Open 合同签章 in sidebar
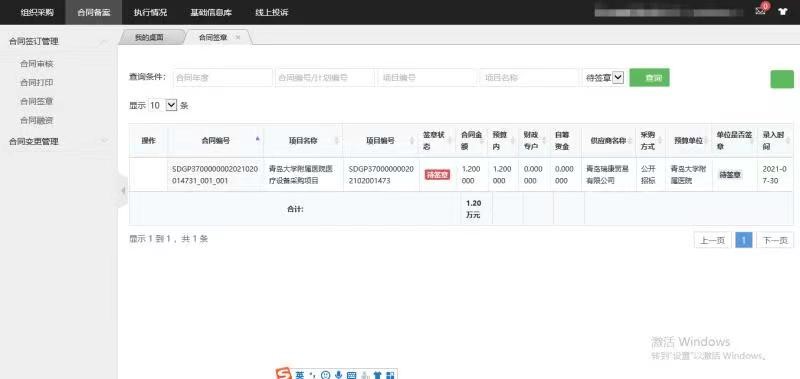Screen dimensions: 800x379 [x=37, y=102]
